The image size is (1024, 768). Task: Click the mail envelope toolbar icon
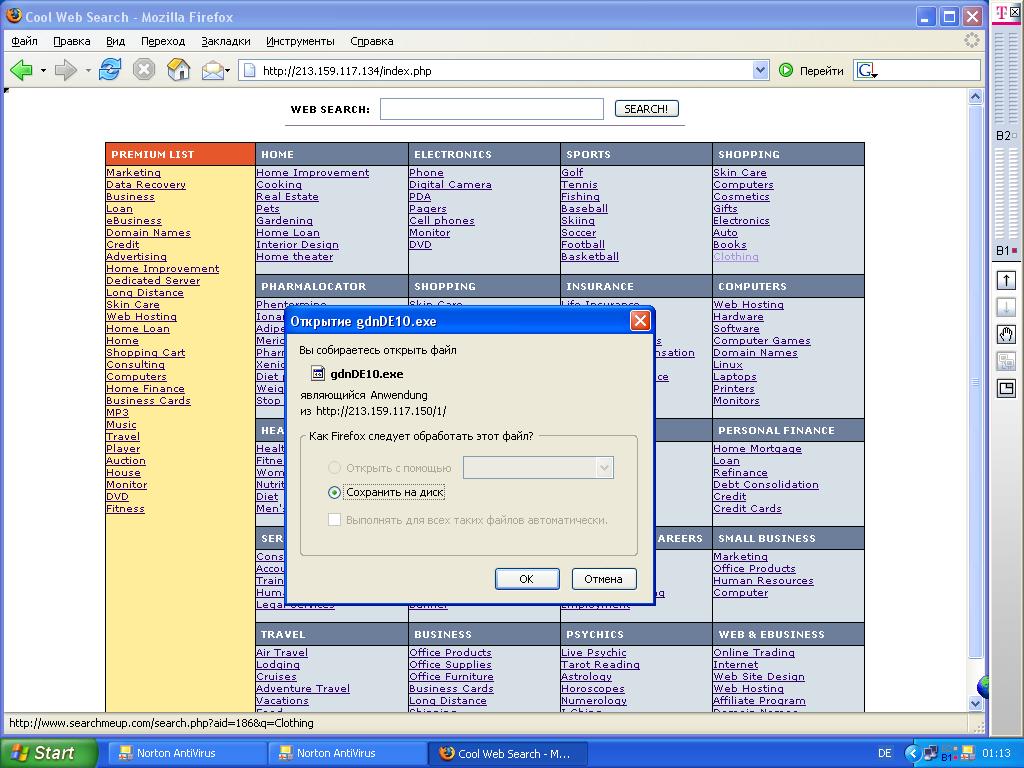point(212,70)
